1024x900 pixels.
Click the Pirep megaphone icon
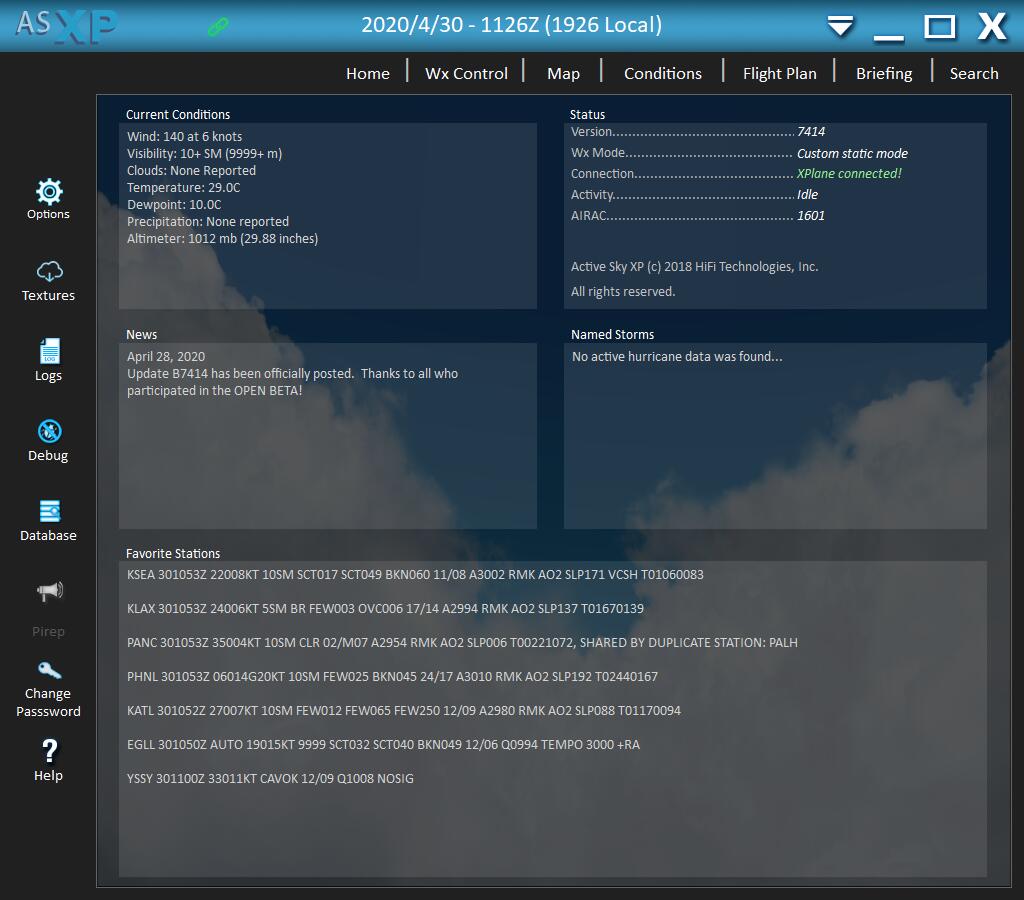50,591
